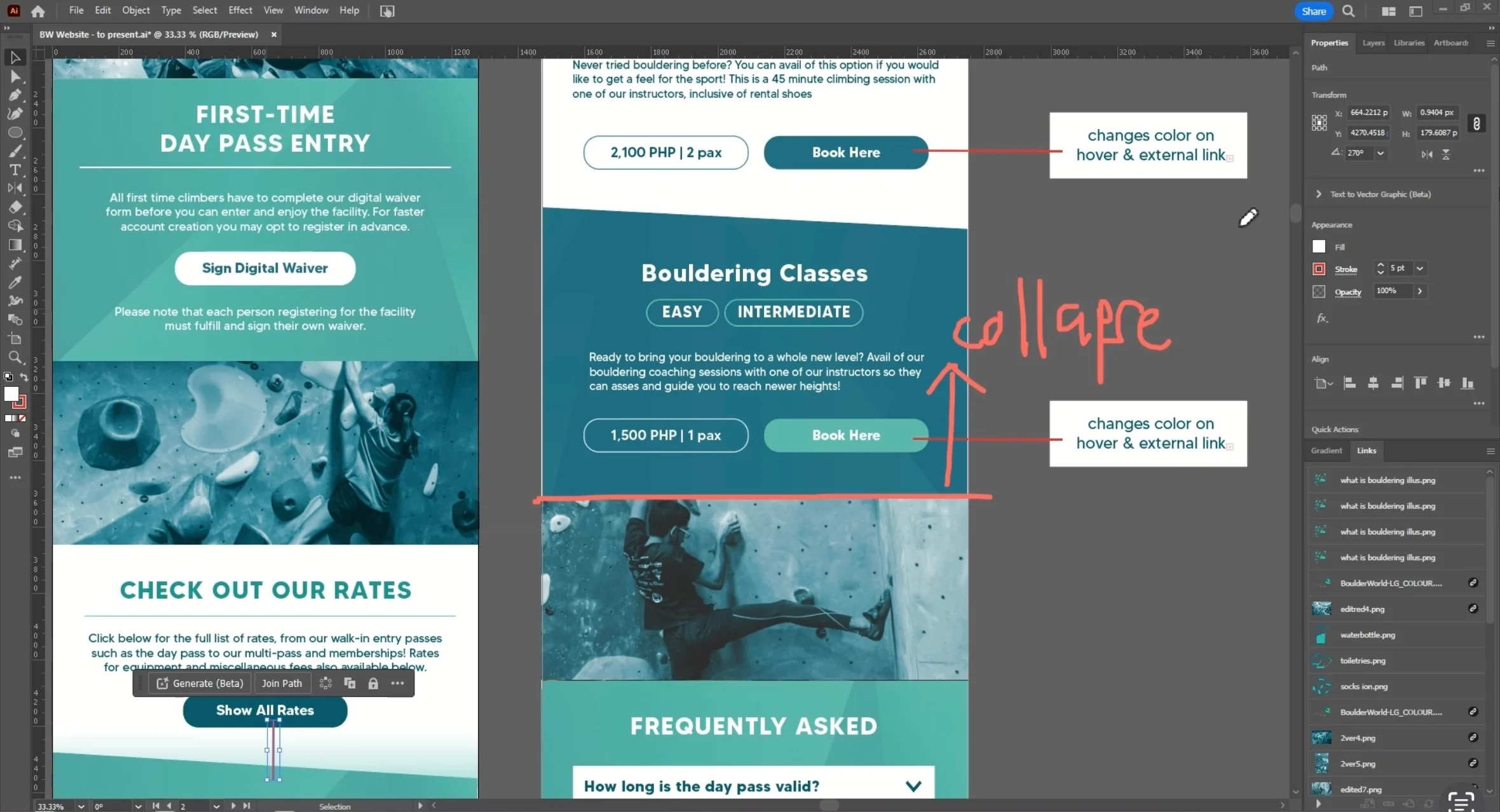Toggle Stroke visibility in Appearance panel

[x=1319, y=268]
